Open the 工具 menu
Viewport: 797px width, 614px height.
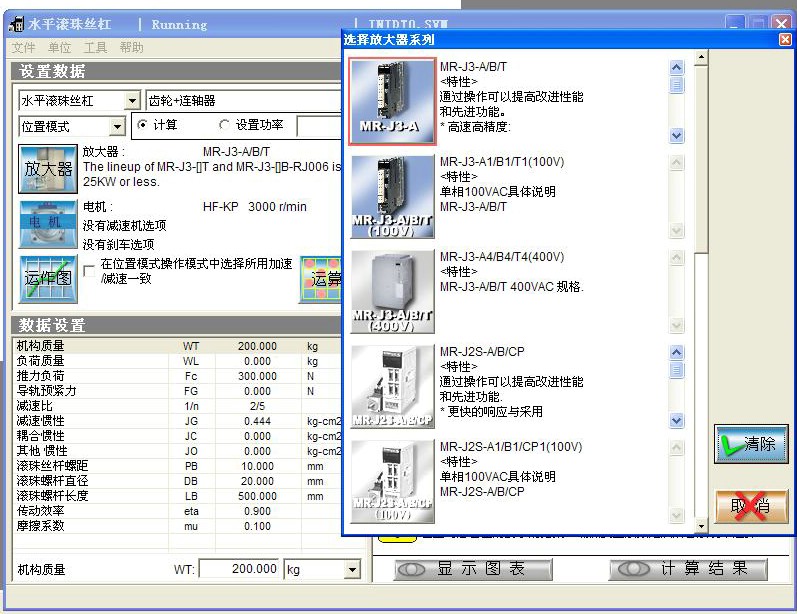95,48
